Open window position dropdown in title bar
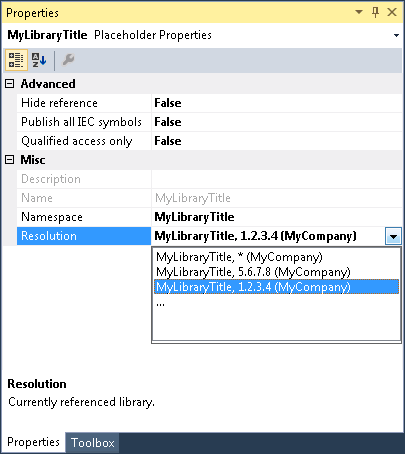 point(359,12)
